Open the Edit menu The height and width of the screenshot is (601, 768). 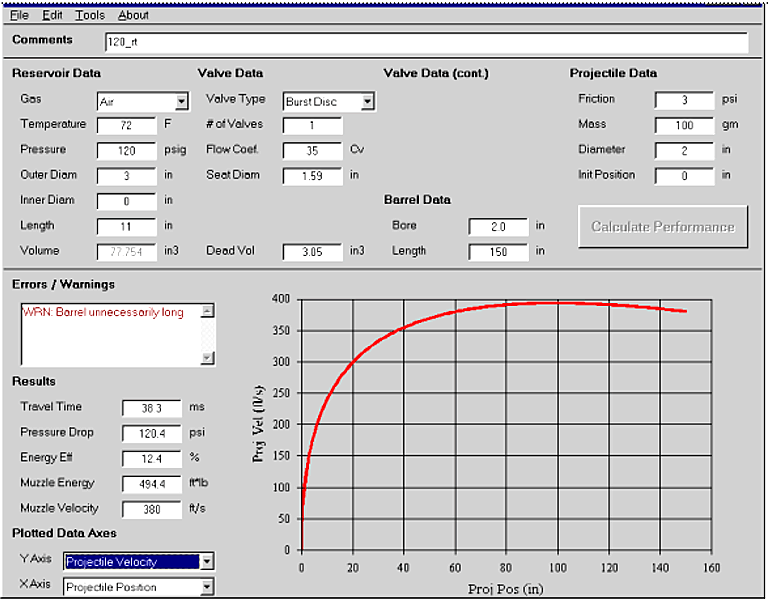click(x=52, y=15)
